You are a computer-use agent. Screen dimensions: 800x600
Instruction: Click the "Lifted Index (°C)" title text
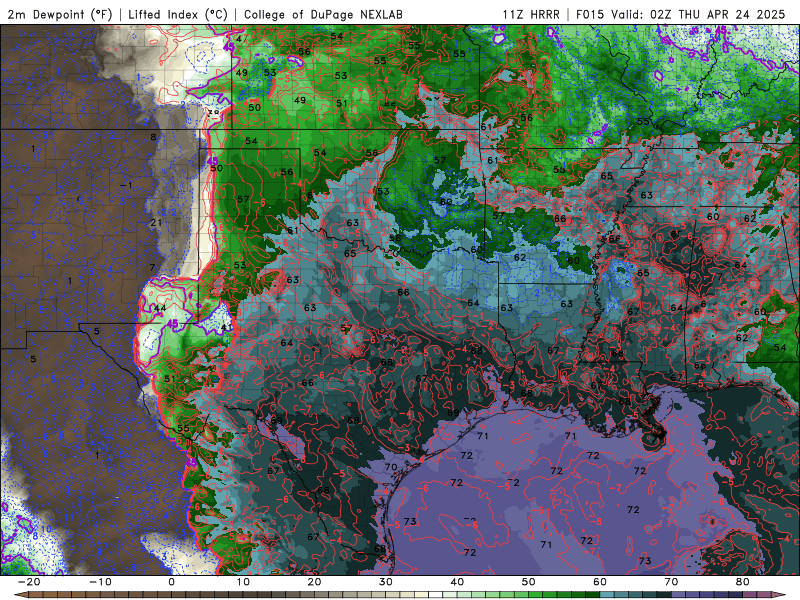point(178,14)
